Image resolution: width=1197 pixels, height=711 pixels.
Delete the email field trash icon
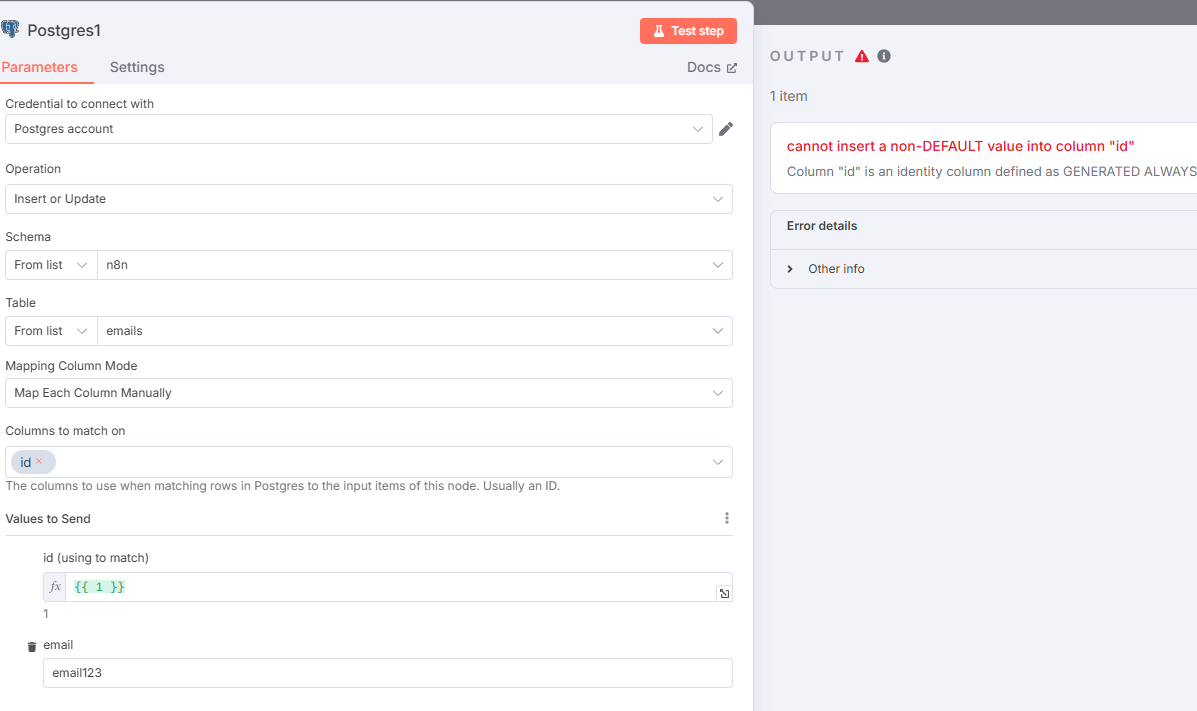(x=32, y=647)
